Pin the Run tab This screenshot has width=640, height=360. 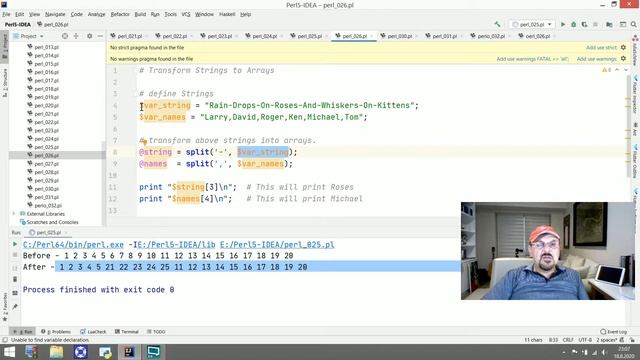tap(15, 307)
